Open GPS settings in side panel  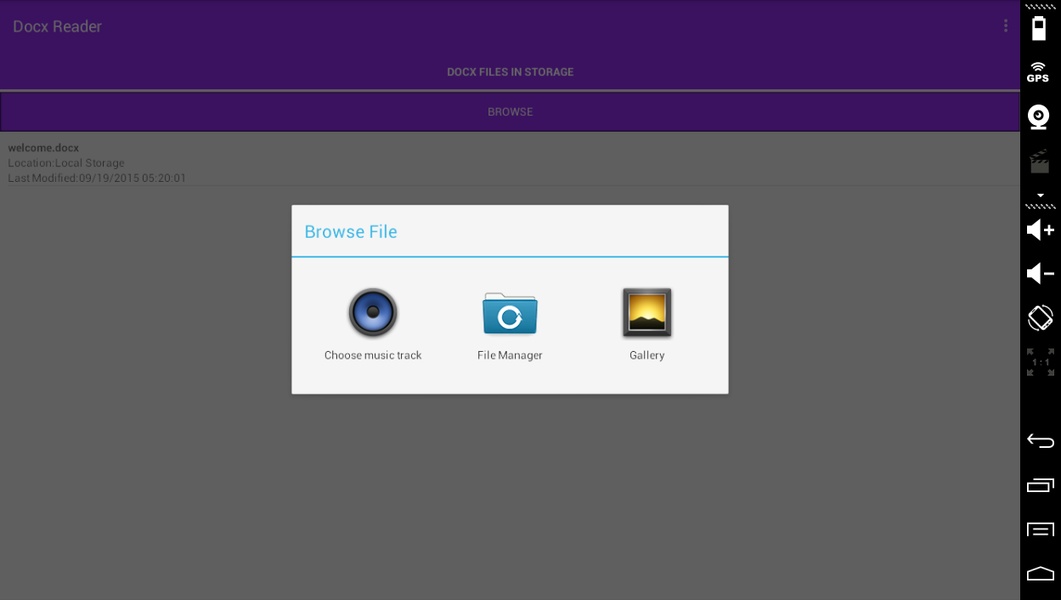click(x=1038, y=72)
